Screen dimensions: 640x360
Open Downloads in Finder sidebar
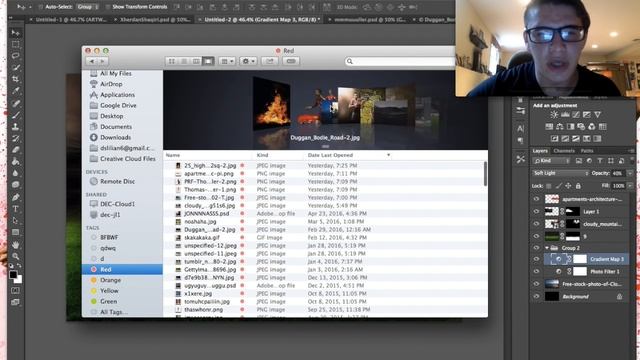[x=116, y=138]
